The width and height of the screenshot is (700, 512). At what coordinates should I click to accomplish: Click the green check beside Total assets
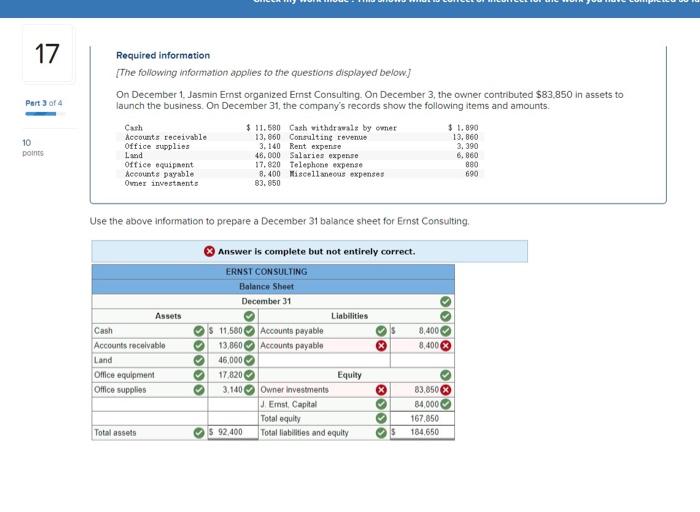pos(199,433)
